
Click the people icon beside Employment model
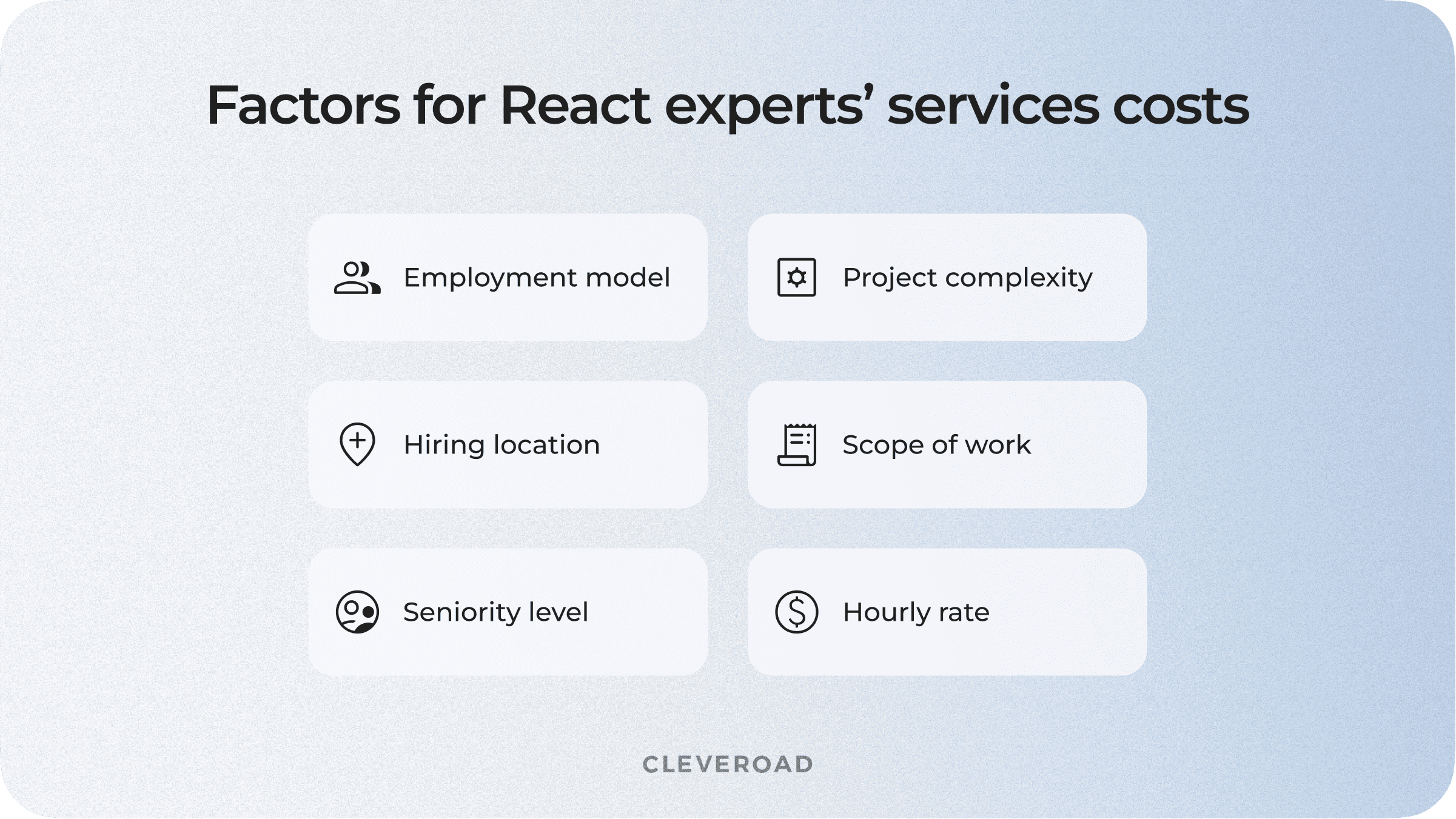click(357, 278)
